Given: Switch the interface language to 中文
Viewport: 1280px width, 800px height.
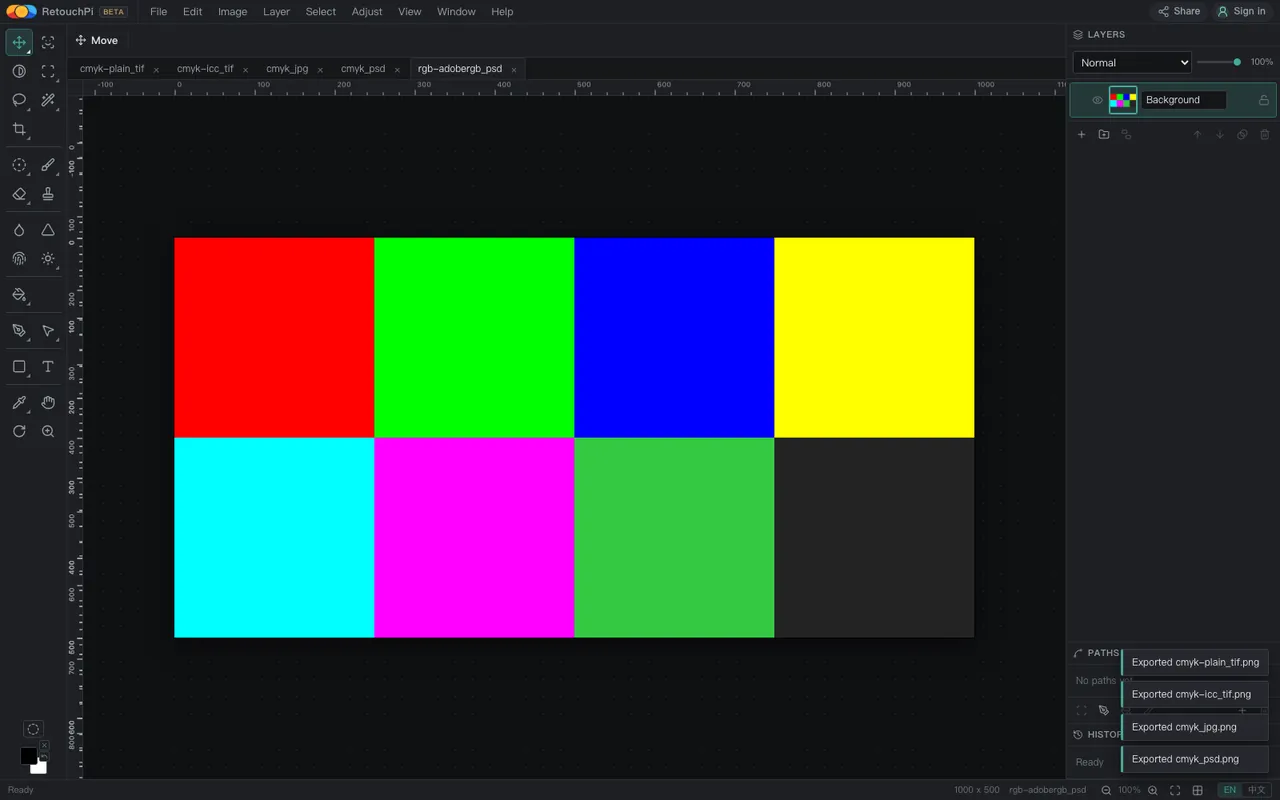Looking at the screenshot, I should 1256,790.
